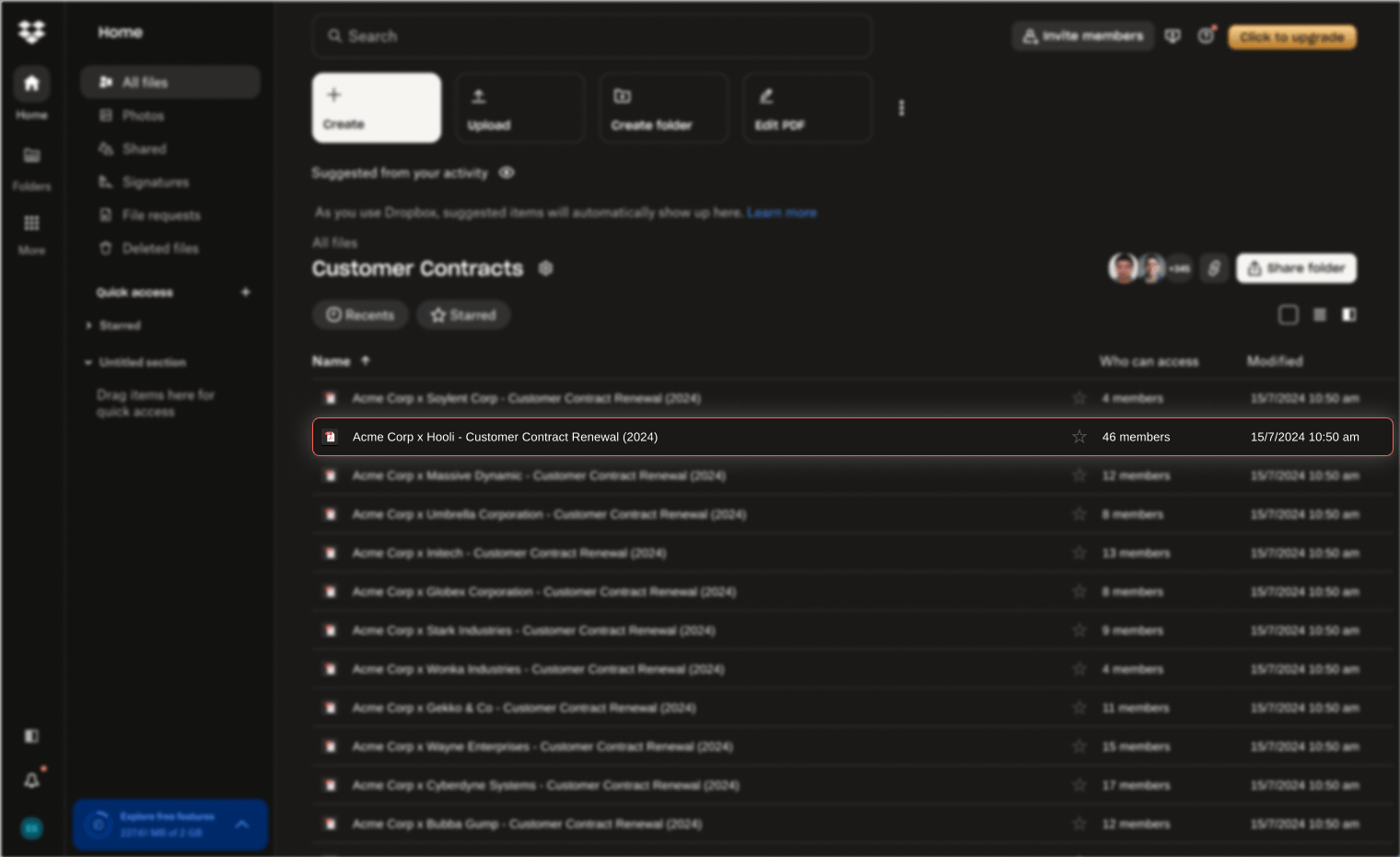Click the Upload button

coord(520,108)
